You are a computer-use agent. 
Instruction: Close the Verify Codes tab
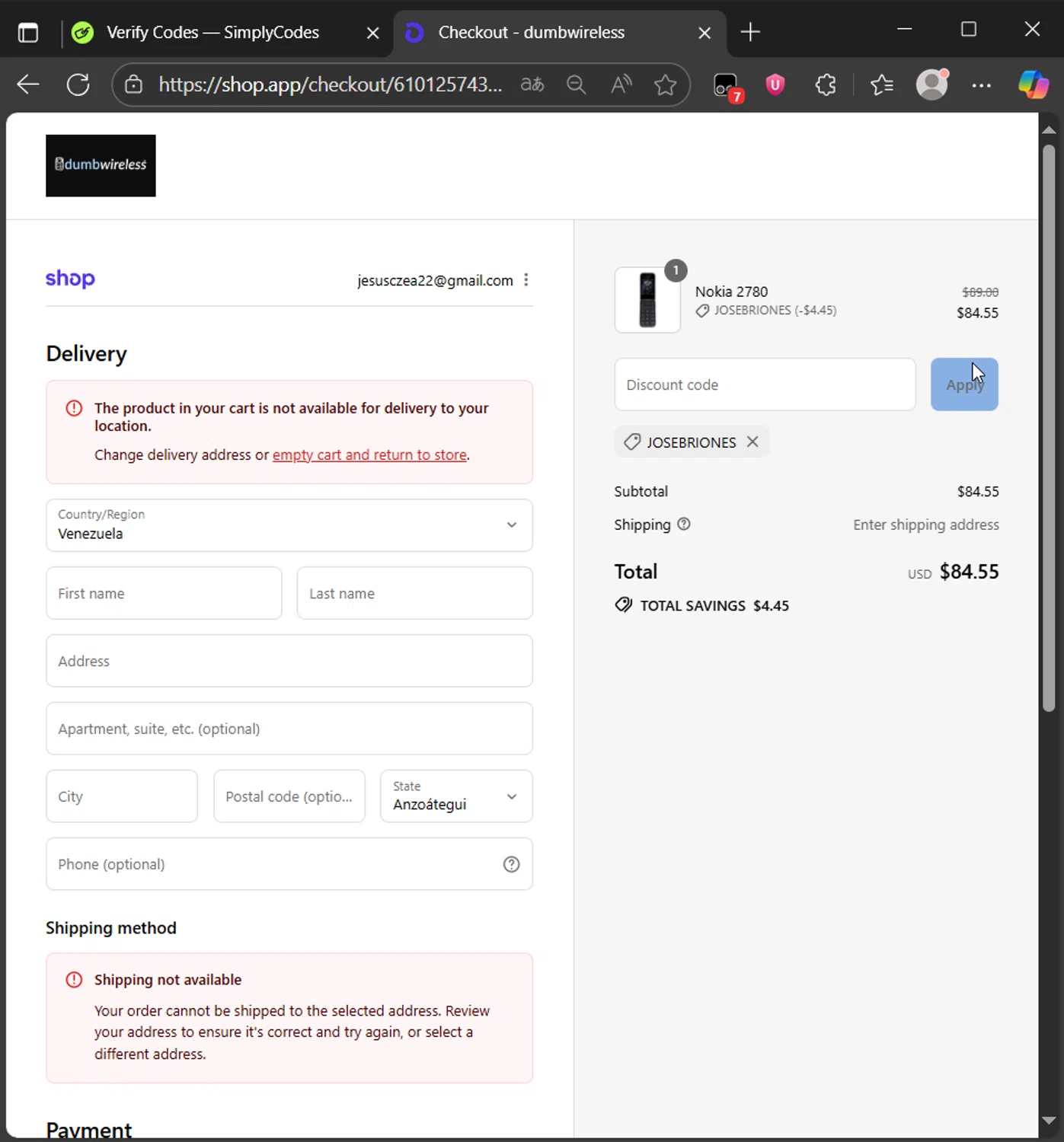tap(373, 33)
